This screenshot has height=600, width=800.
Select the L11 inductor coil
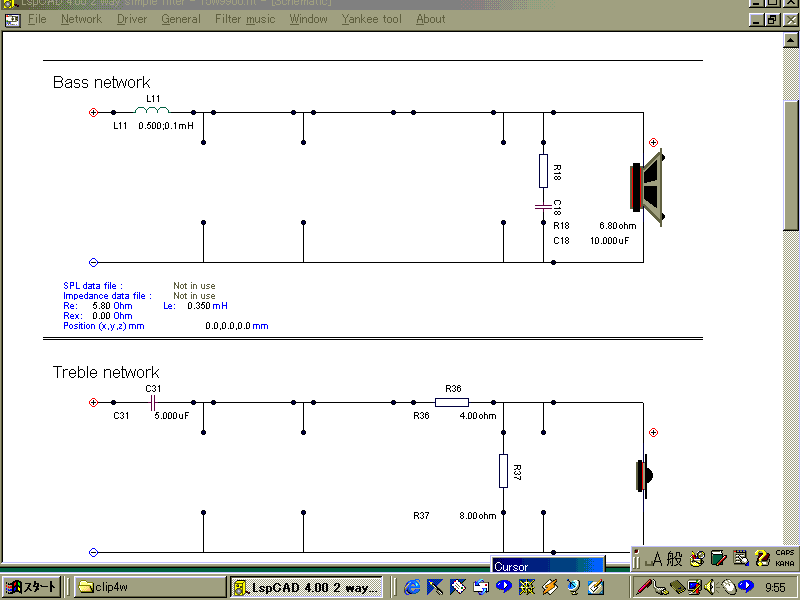tap(153, 109)
